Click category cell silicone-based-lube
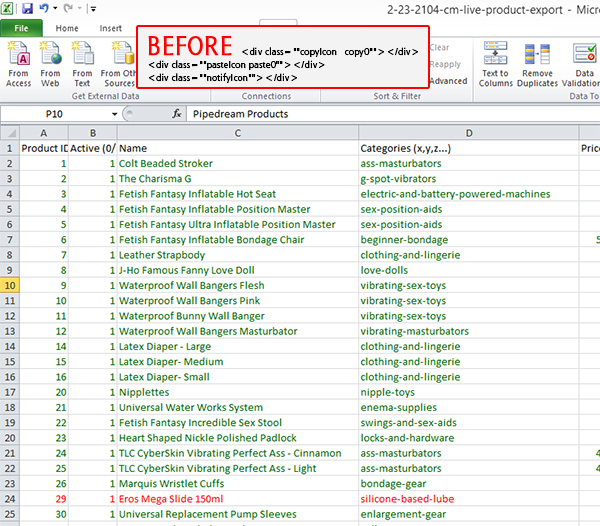Image resolution: width=600 pixels, height=526 pixels. pos(469,499)
